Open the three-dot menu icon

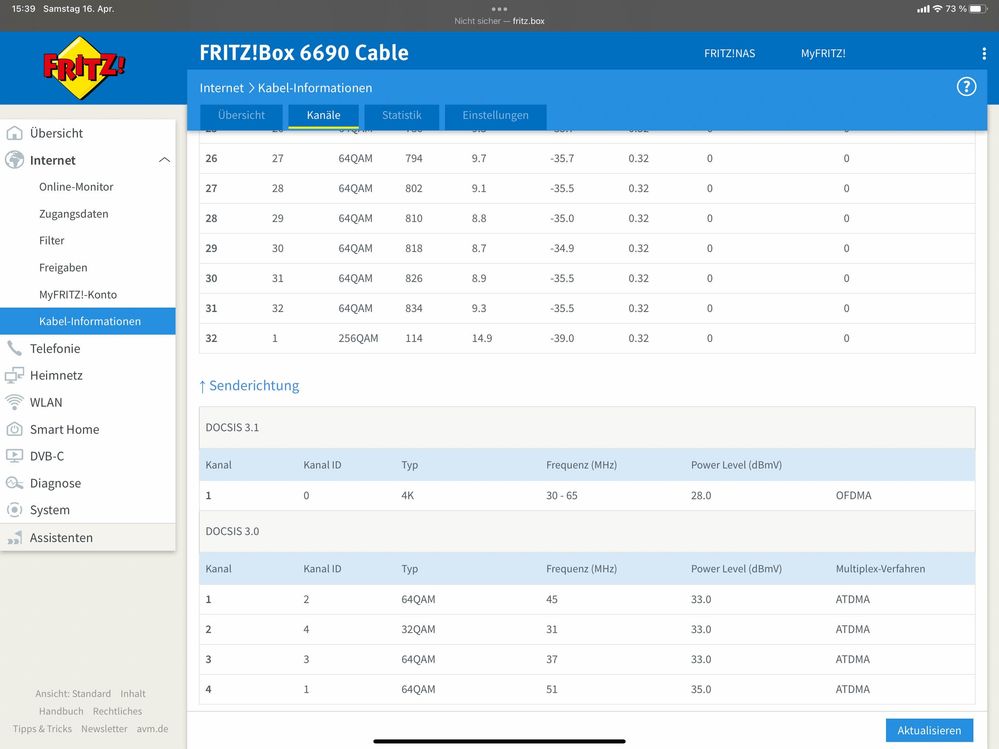coord(984,54)
